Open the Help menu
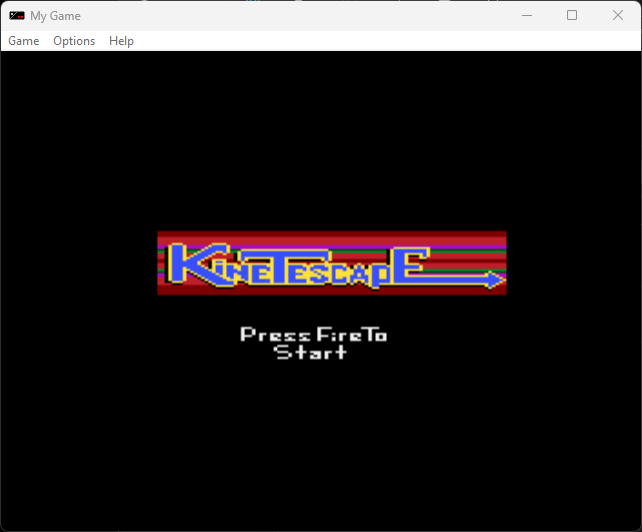 pyautogui.click(x=121, y=41)
